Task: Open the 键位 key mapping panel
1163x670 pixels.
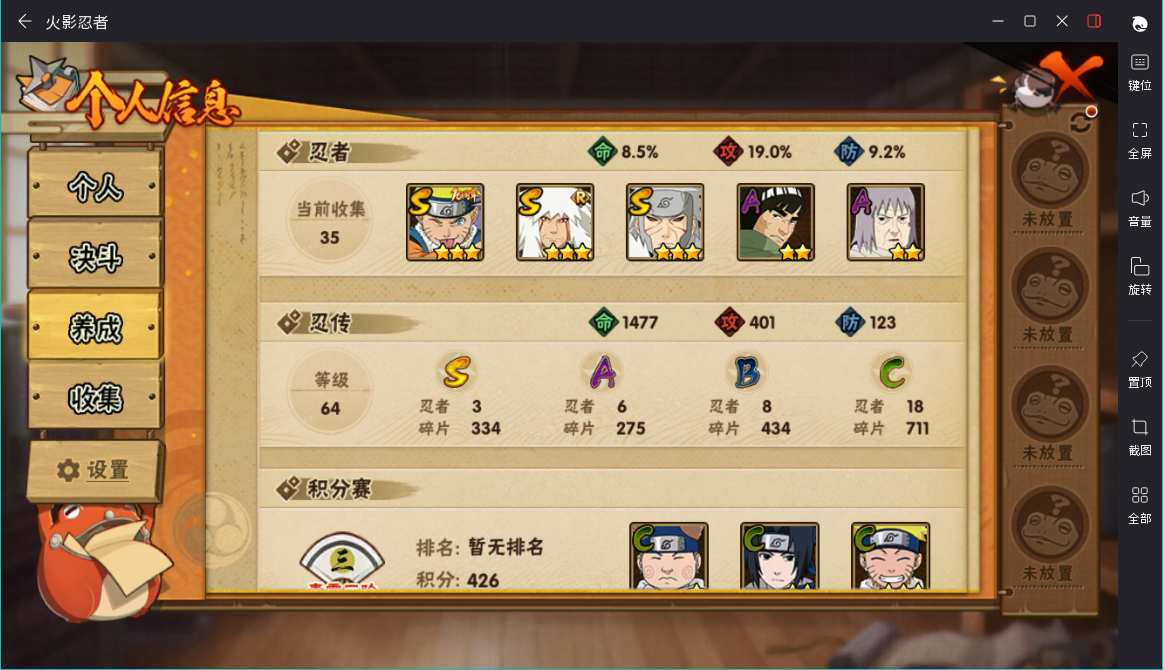Action: [1139, 72]
